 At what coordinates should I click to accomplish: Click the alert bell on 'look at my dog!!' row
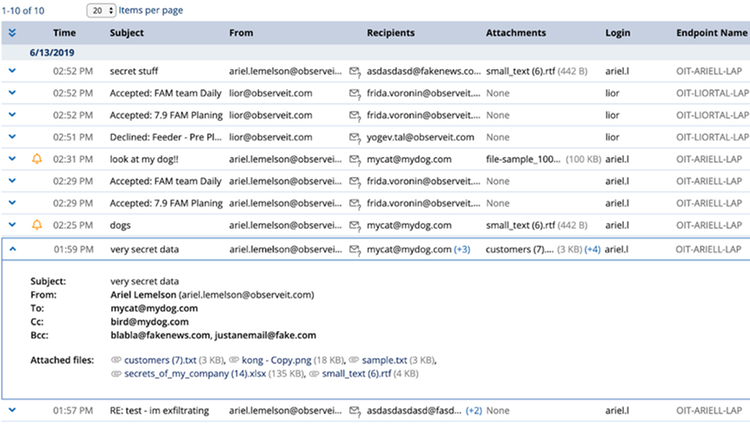point(37,159)
